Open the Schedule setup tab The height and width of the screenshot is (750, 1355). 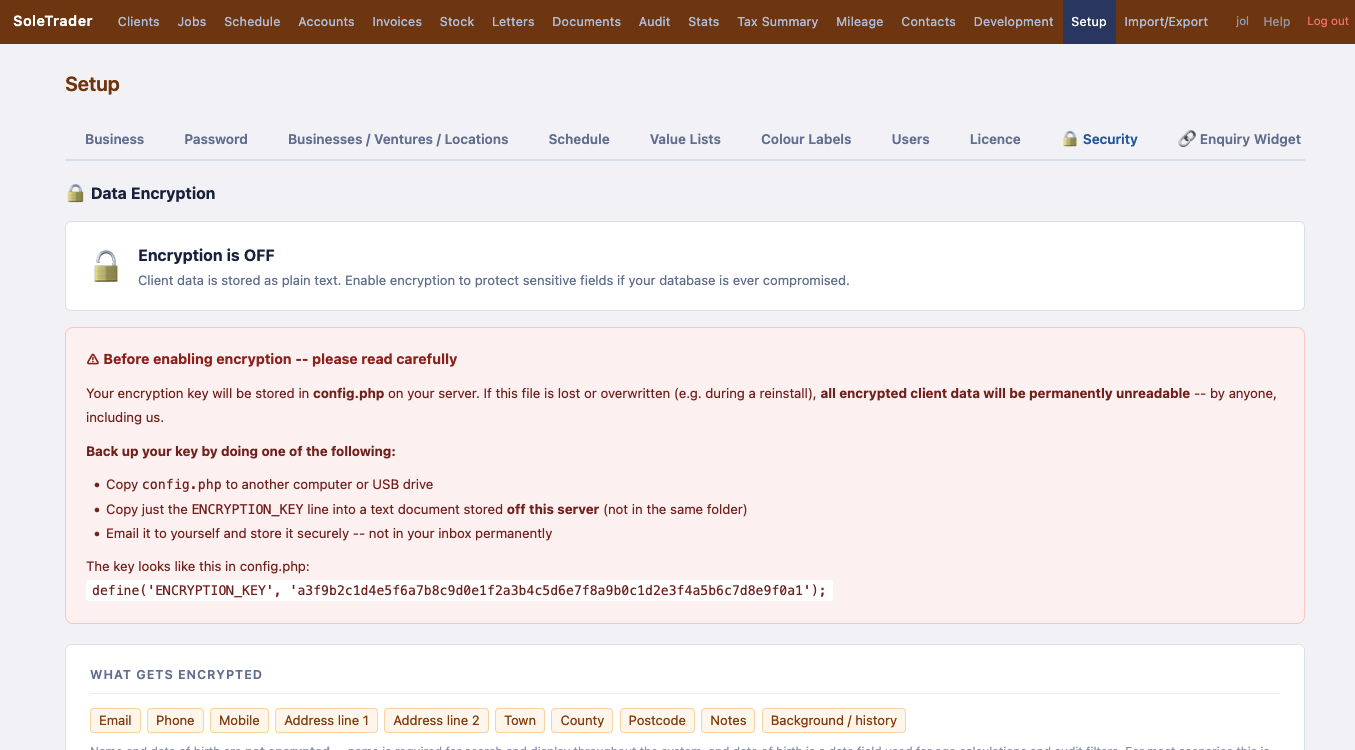[x=579, y=139]
